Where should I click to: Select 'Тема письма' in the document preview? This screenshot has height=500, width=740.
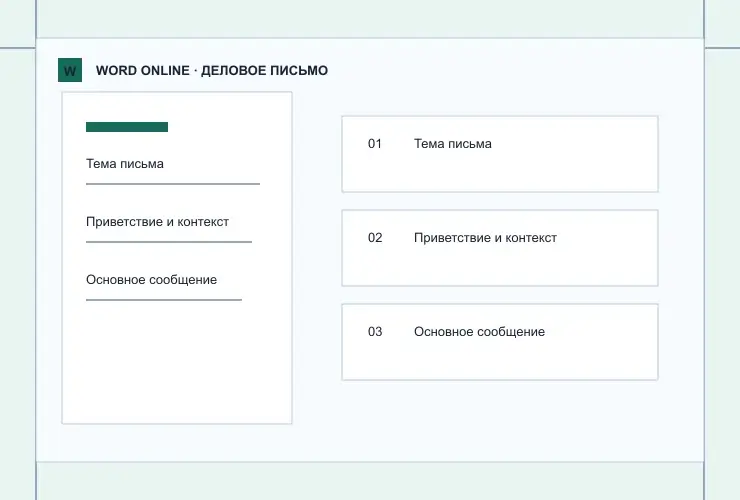[x=125, y=164]
